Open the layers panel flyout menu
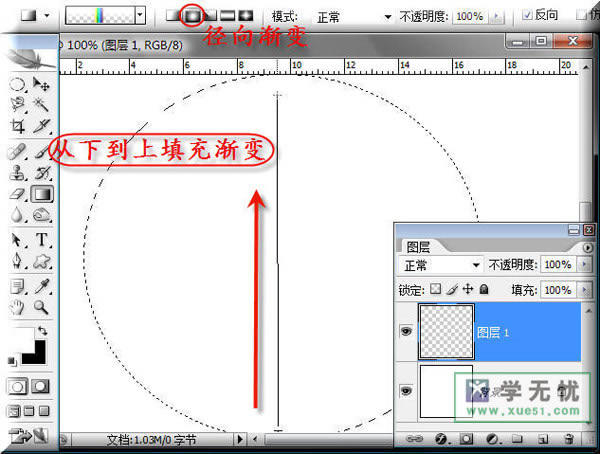 coord(587,248)
